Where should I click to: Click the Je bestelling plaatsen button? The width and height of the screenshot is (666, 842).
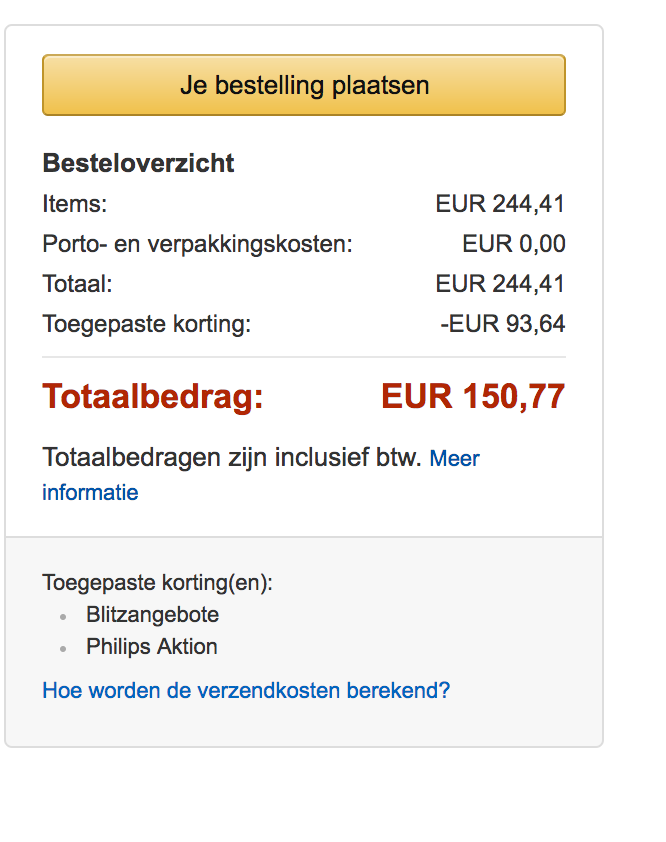[x=304, y=85]
